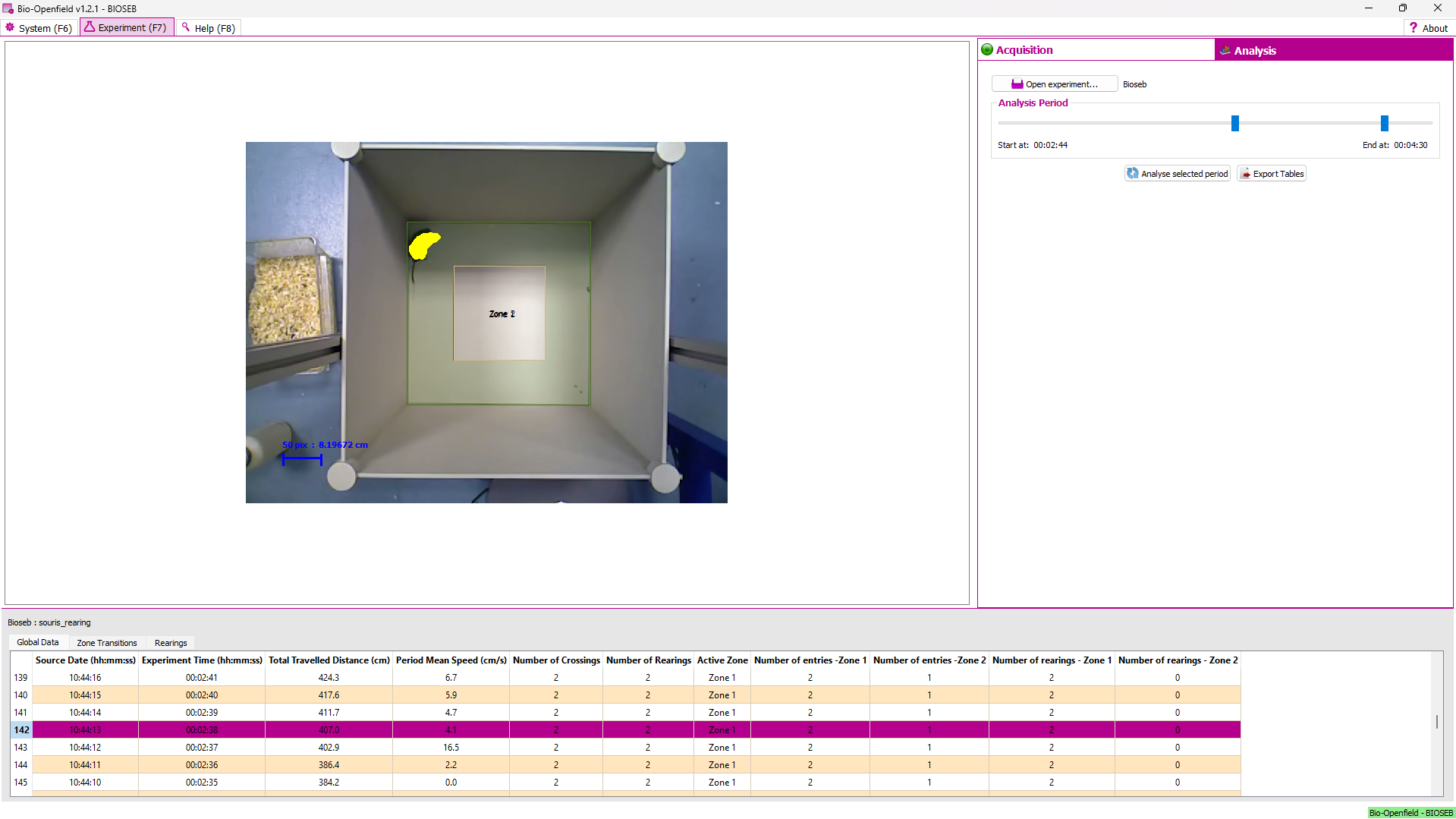Click the Analyse selected period refresh icon
The image size is (1456, 819).
[x=1132, y=174]
